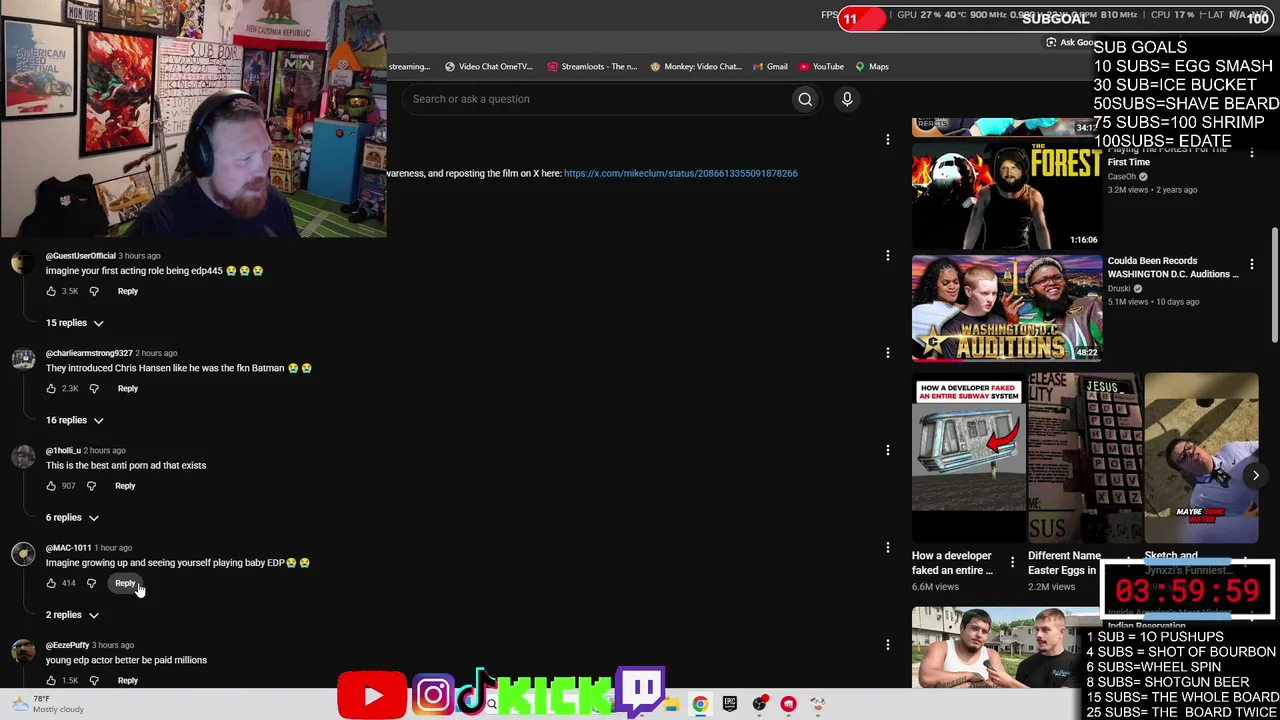Like the @1holli_u comment
Viewport: 1280px width, 720px height.
pos(51,486)
